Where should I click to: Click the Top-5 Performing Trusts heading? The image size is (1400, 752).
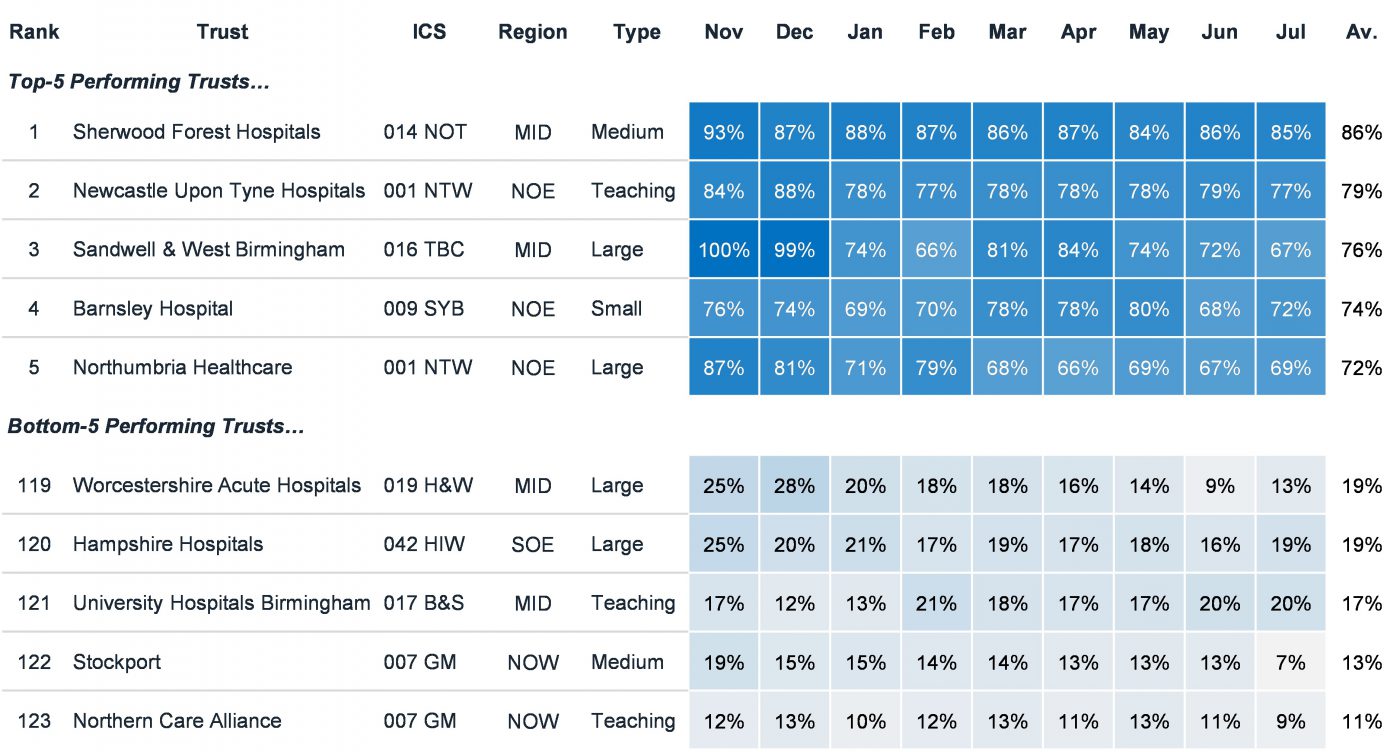point(139,82)
